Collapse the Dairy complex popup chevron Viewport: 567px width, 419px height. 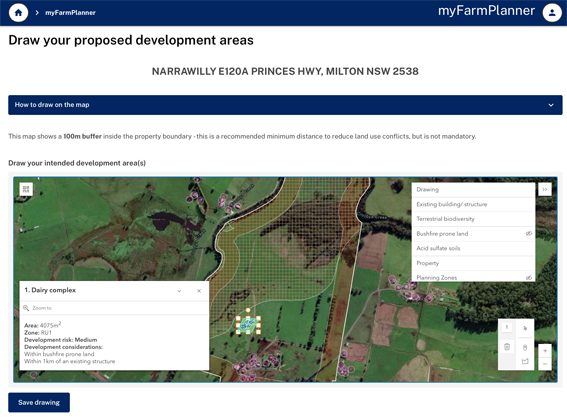(x=179, y=291)
